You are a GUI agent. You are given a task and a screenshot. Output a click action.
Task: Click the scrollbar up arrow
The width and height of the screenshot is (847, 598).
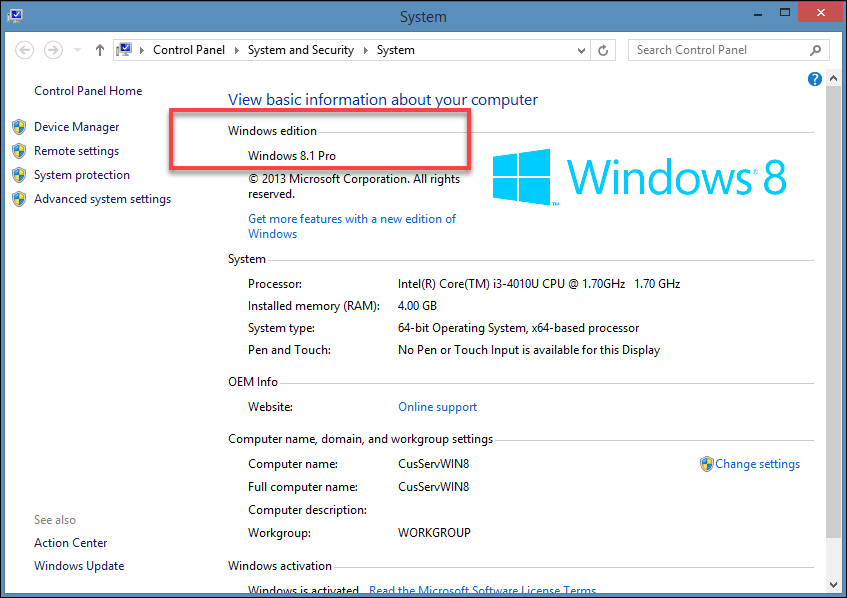click(833, 79)
